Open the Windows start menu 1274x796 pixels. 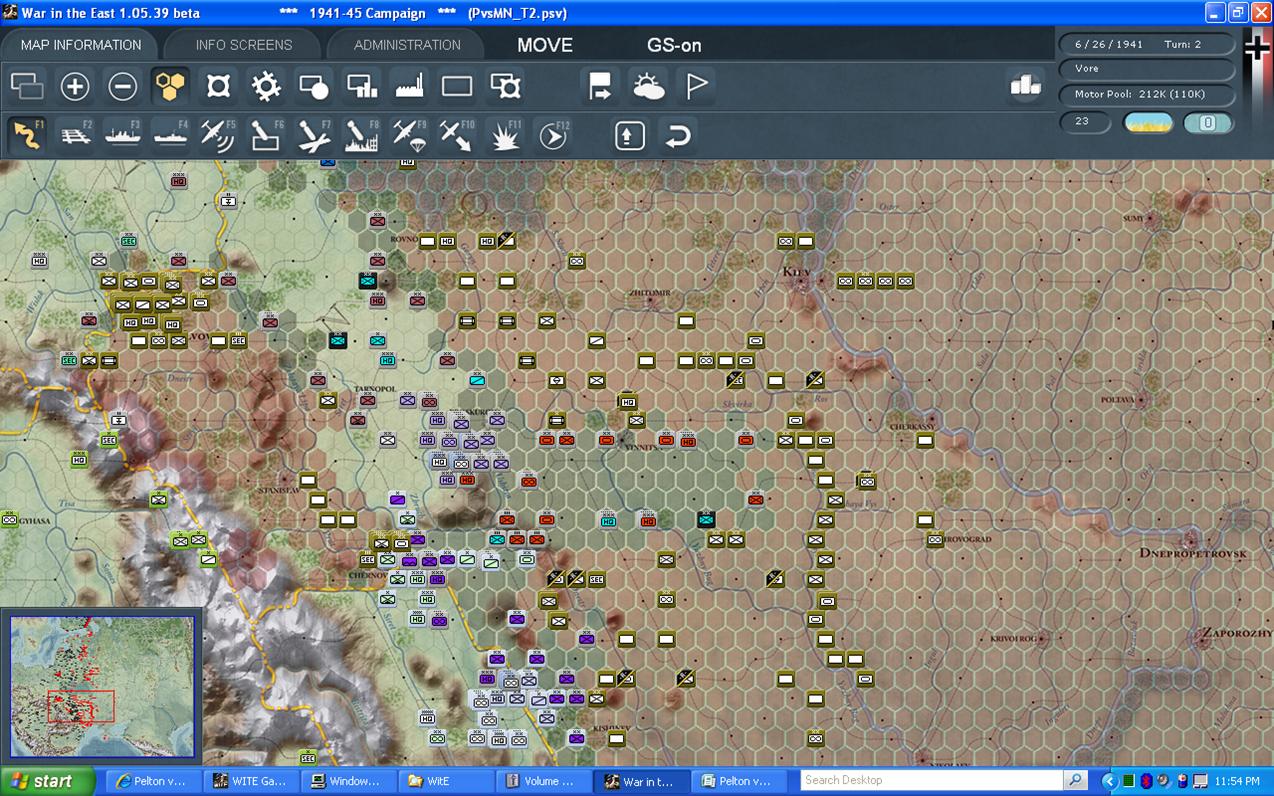(47, 781)
